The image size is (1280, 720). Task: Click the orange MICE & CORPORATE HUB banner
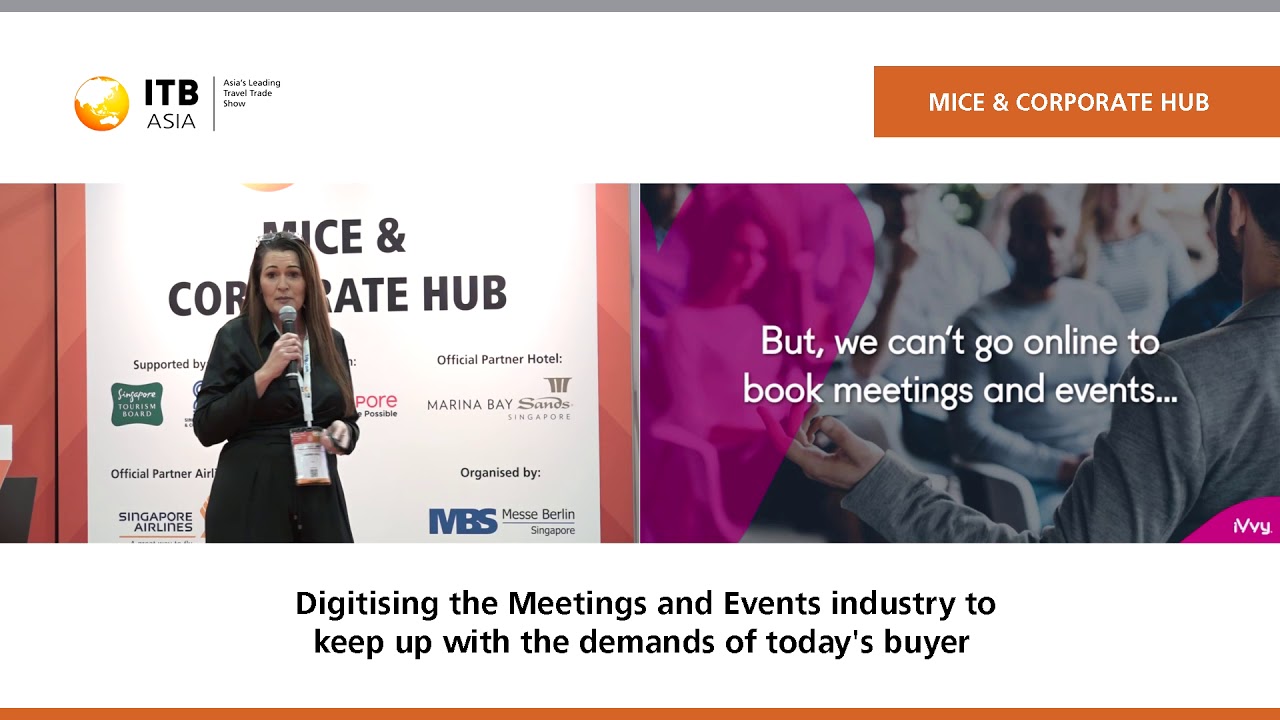[1077, 102]
